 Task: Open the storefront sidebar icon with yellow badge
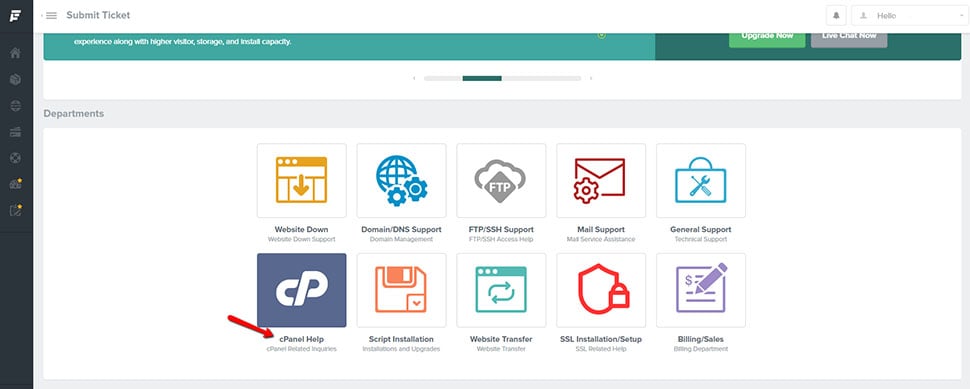(x=15, y=184)
